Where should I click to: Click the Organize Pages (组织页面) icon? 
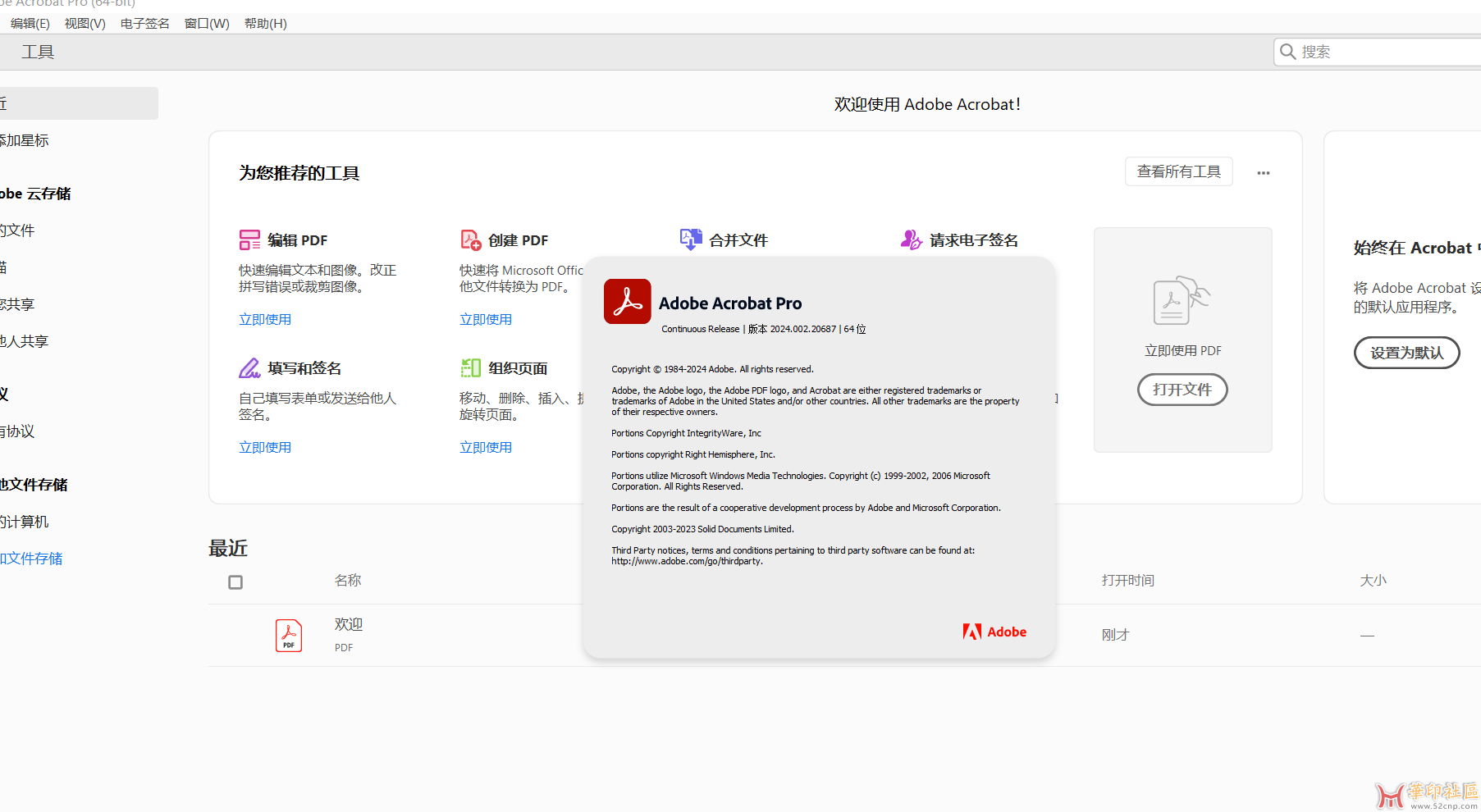tap(470, 368)
